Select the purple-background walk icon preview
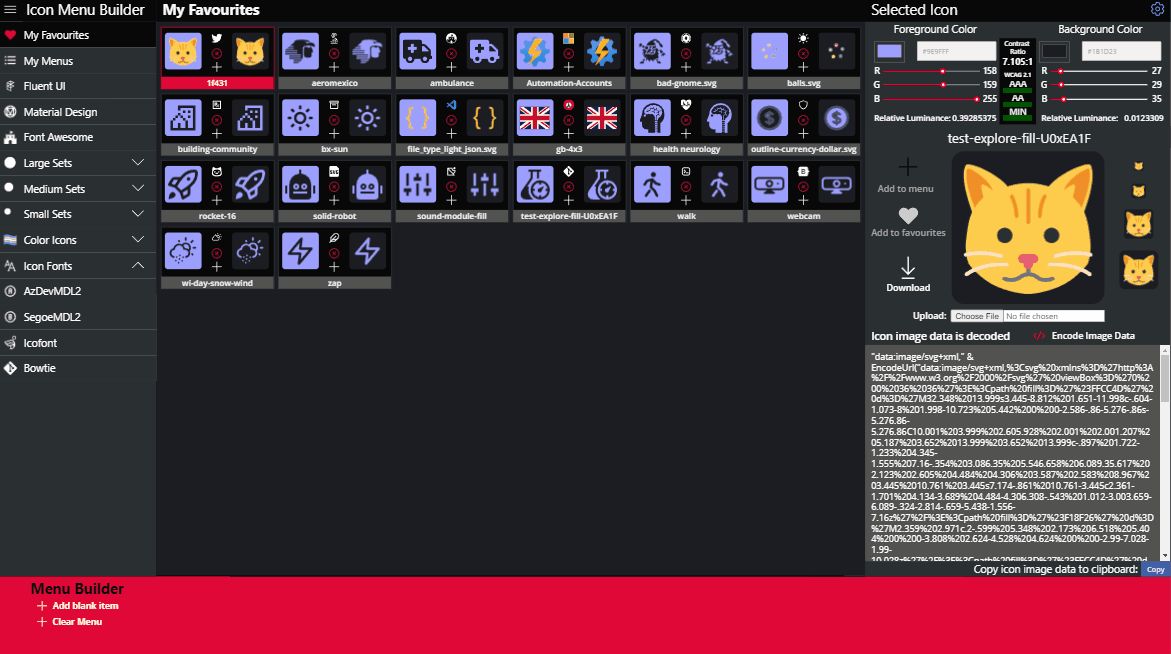Image resolution: width=1171 pixels, height=654 pixels. tap(652, 184)
